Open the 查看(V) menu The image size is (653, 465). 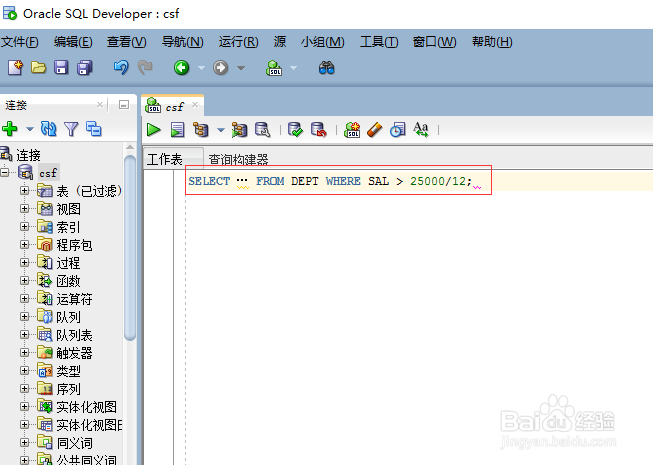(x=127, y=42)
